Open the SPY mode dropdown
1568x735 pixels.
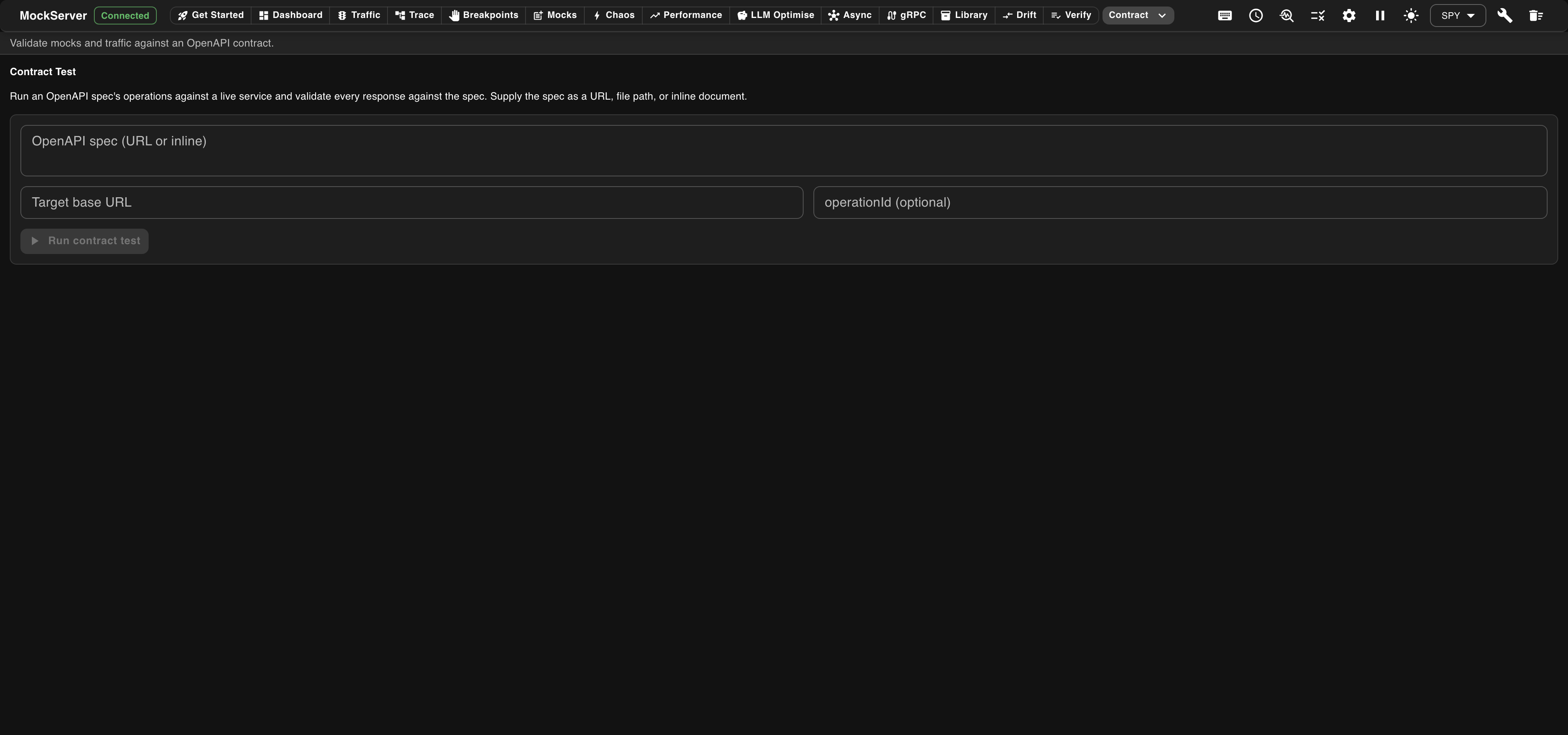(x=1458, y=16)
